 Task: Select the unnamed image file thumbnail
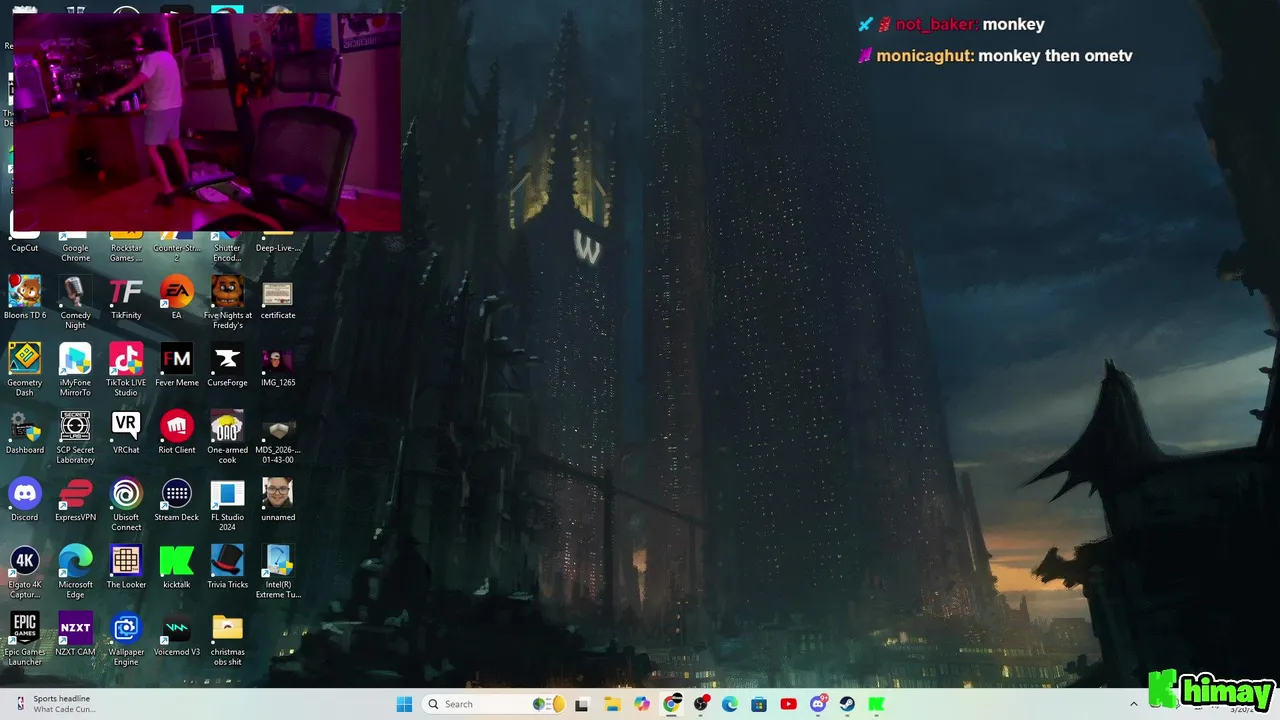tap(277, 500)
